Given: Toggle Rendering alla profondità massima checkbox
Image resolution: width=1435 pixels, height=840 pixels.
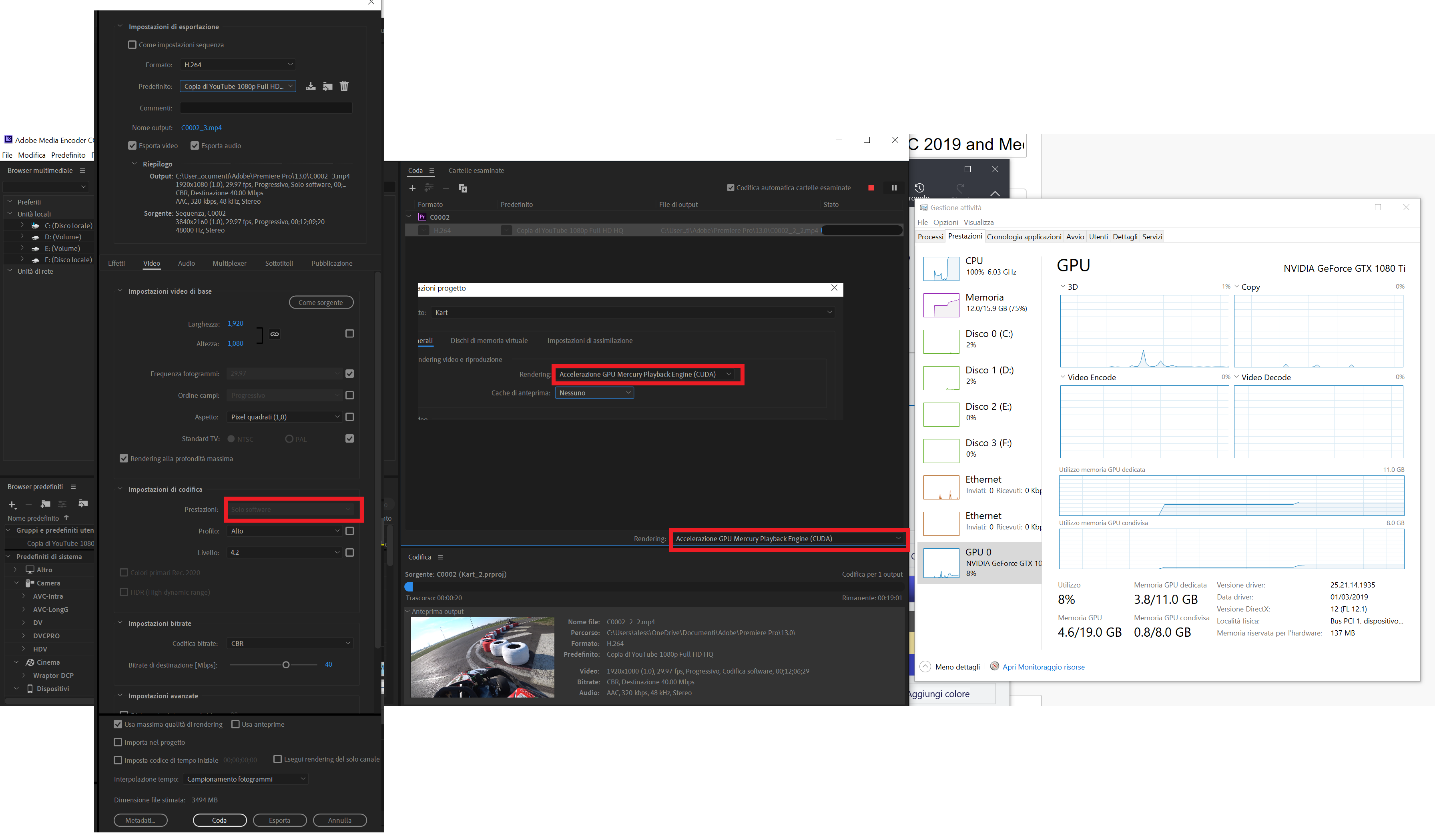Looking at the screenshot, I should tap(123, 458).
